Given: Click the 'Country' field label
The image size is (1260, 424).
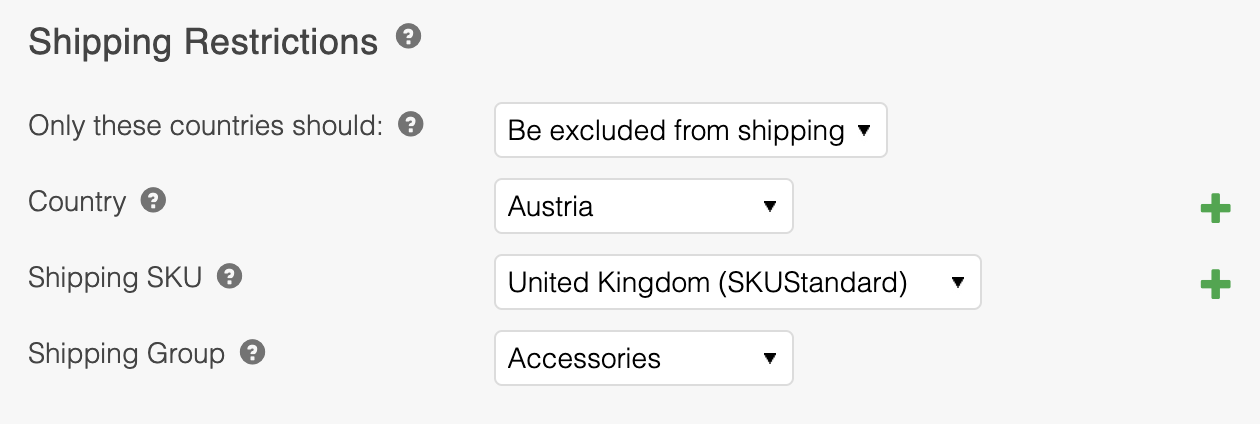Looking at the screenshot, I should pyautogui.click(x=77, y=202).
